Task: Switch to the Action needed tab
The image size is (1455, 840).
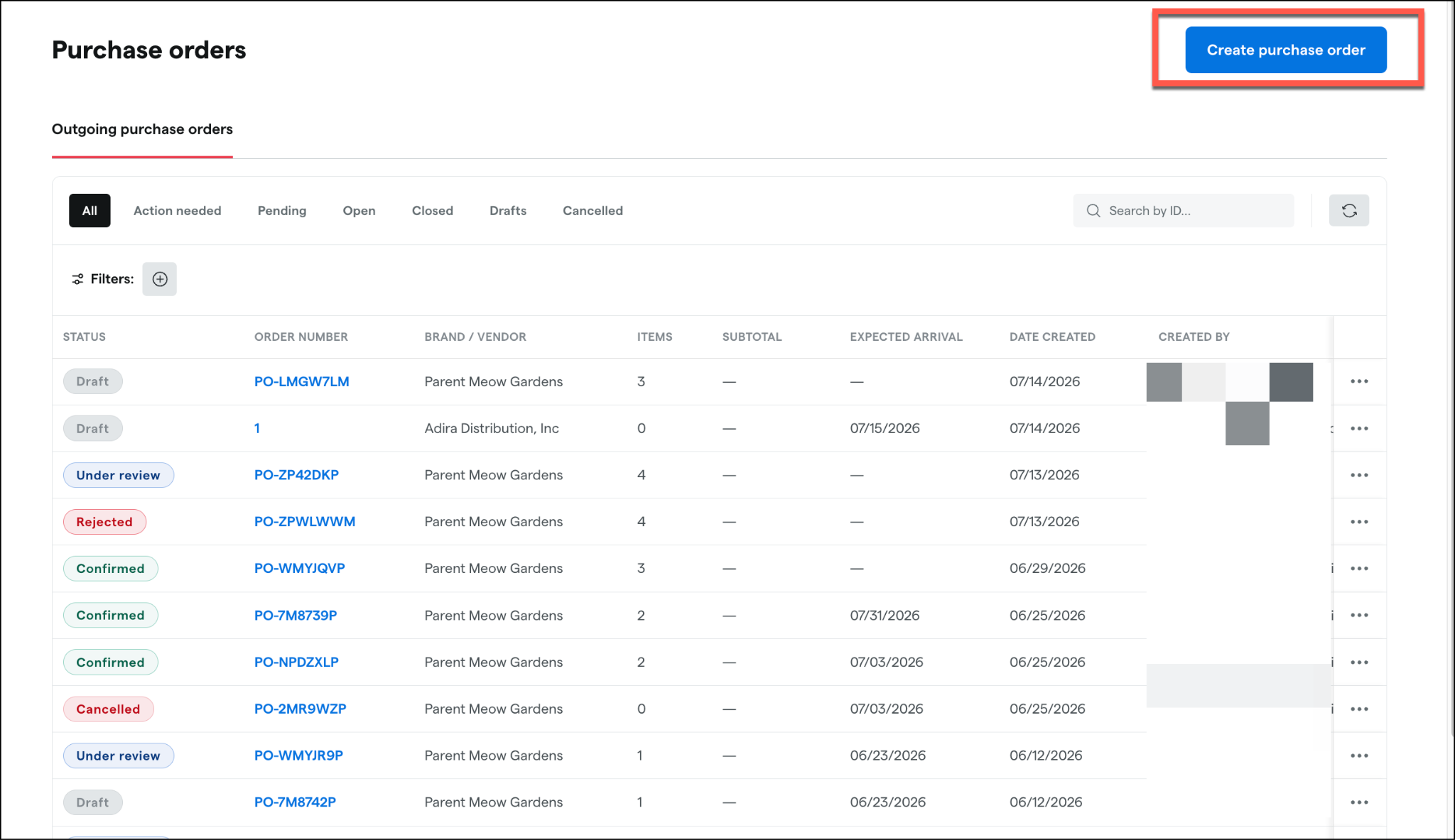Action: [x=178, y=211]
